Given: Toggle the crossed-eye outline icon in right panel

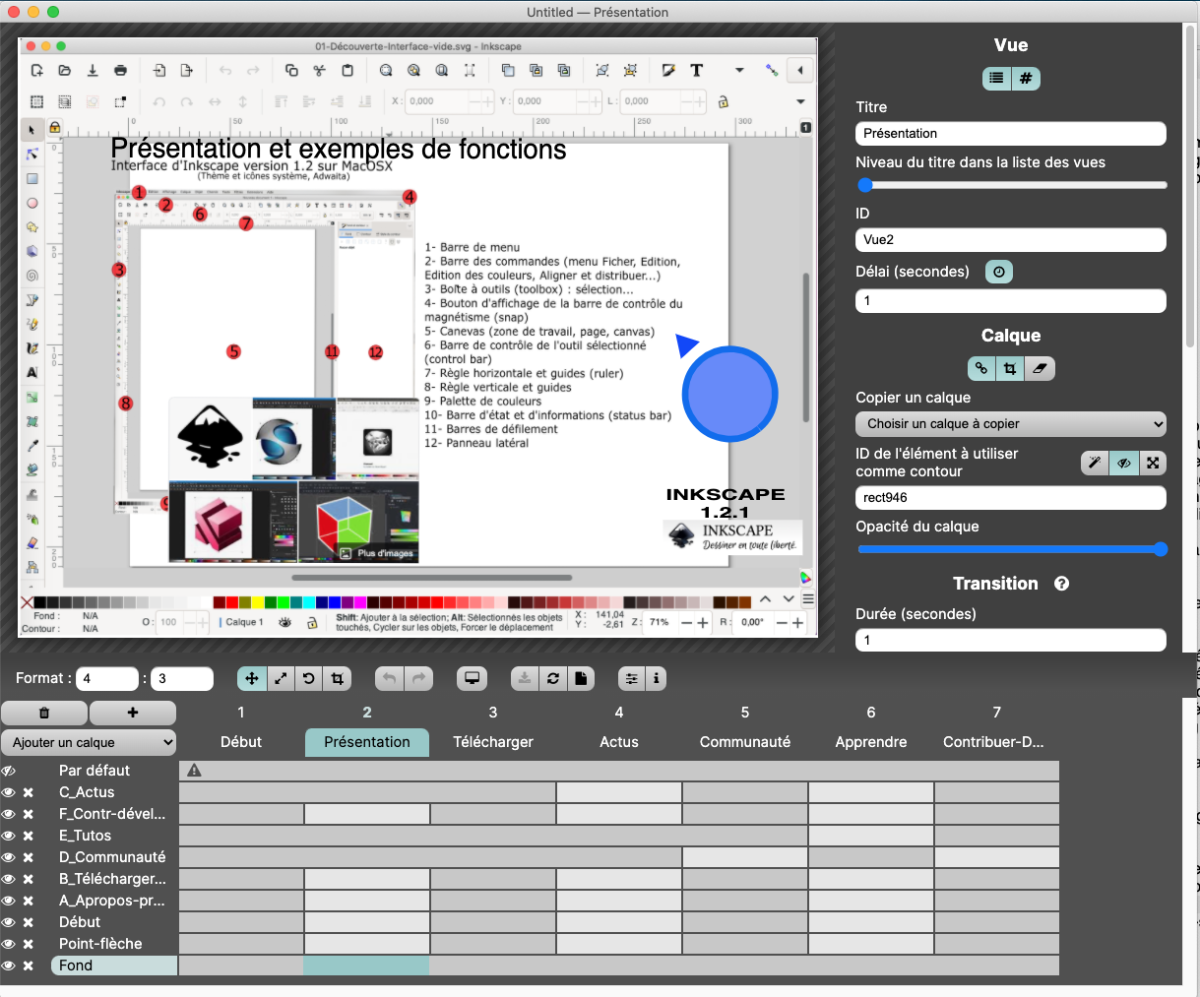Looking at the screenshot, I should (1124, 462).
